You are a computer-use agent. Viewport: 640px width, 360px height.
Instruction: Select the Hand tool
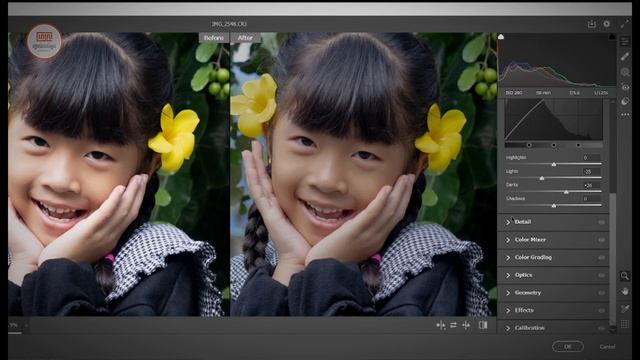(x=624, y=291)
